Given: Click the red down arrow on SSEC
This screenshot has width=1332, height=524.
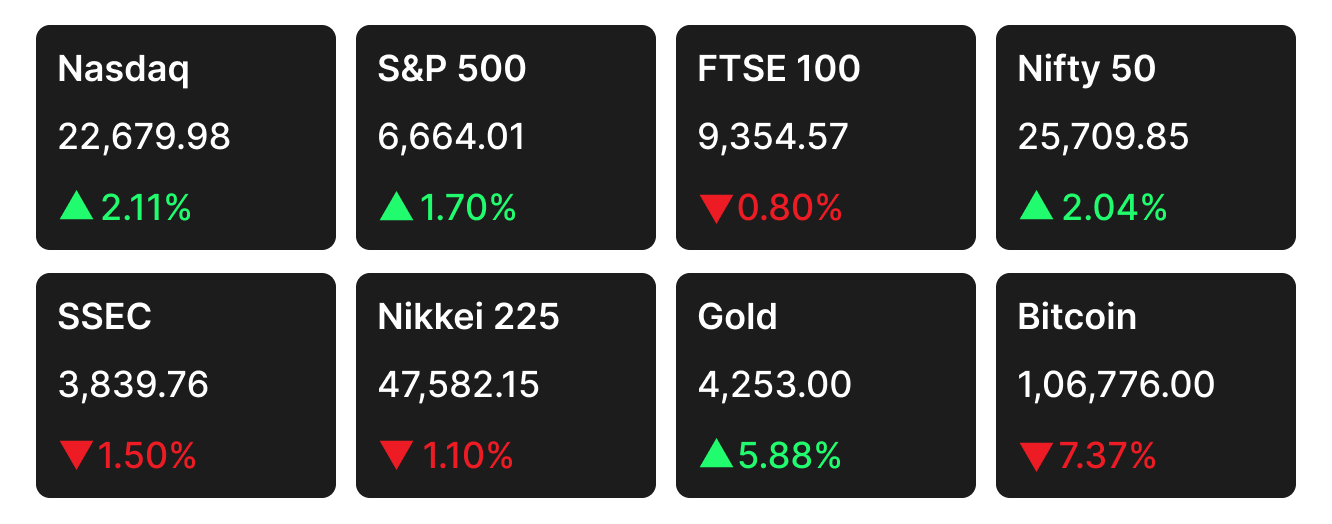Looking at the screenshot, I should click(x=76, y=457).
